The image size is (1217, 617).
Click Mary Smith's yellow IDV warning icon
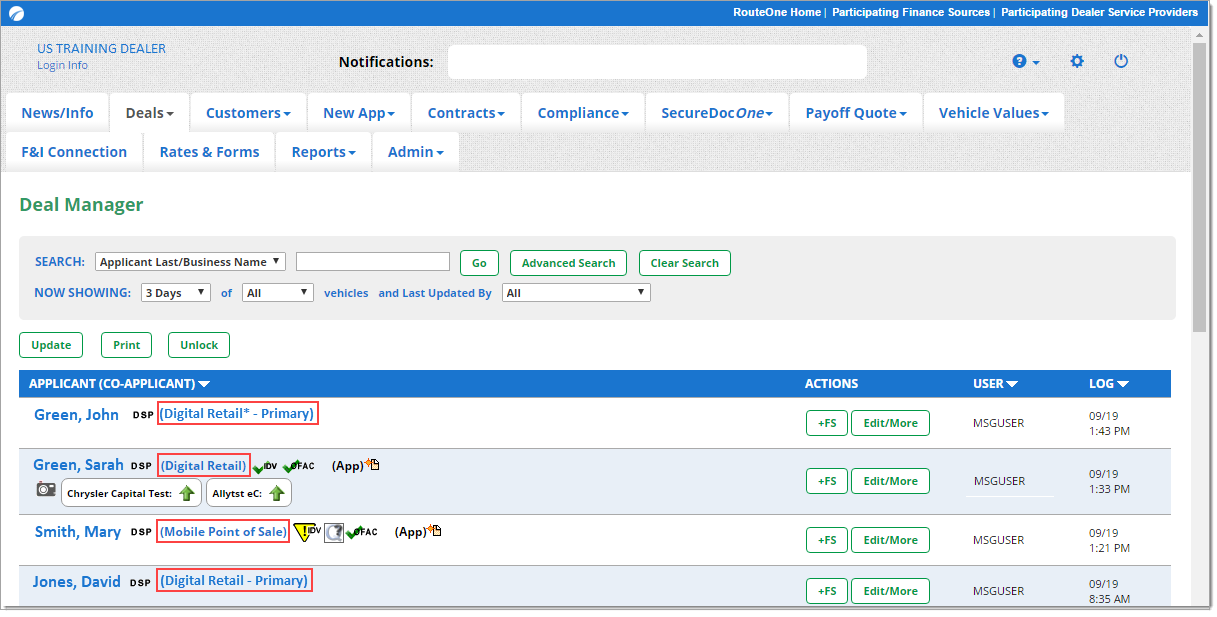[305, 532]
